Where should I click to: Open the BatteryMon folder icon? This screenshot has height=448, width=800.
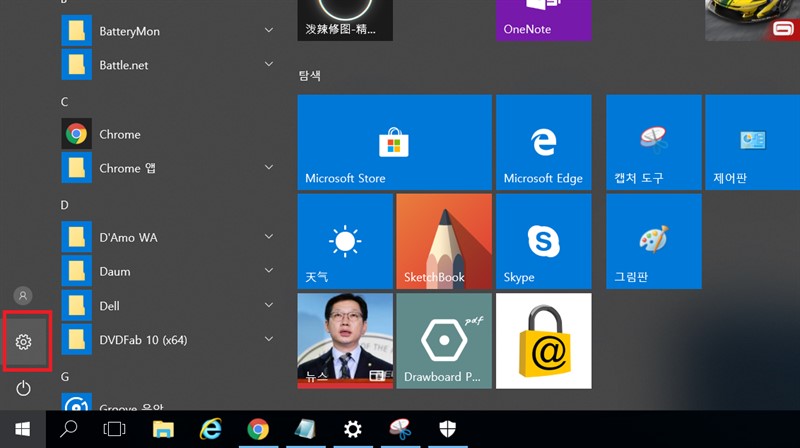click(x=77, y=31)
